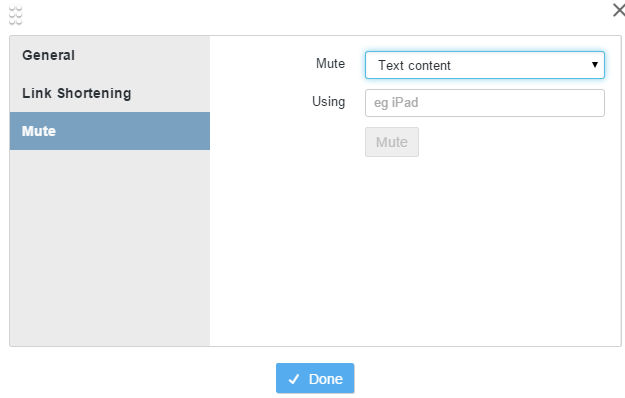Click the 'Done' text on the blue button

(x=326, y=379)
